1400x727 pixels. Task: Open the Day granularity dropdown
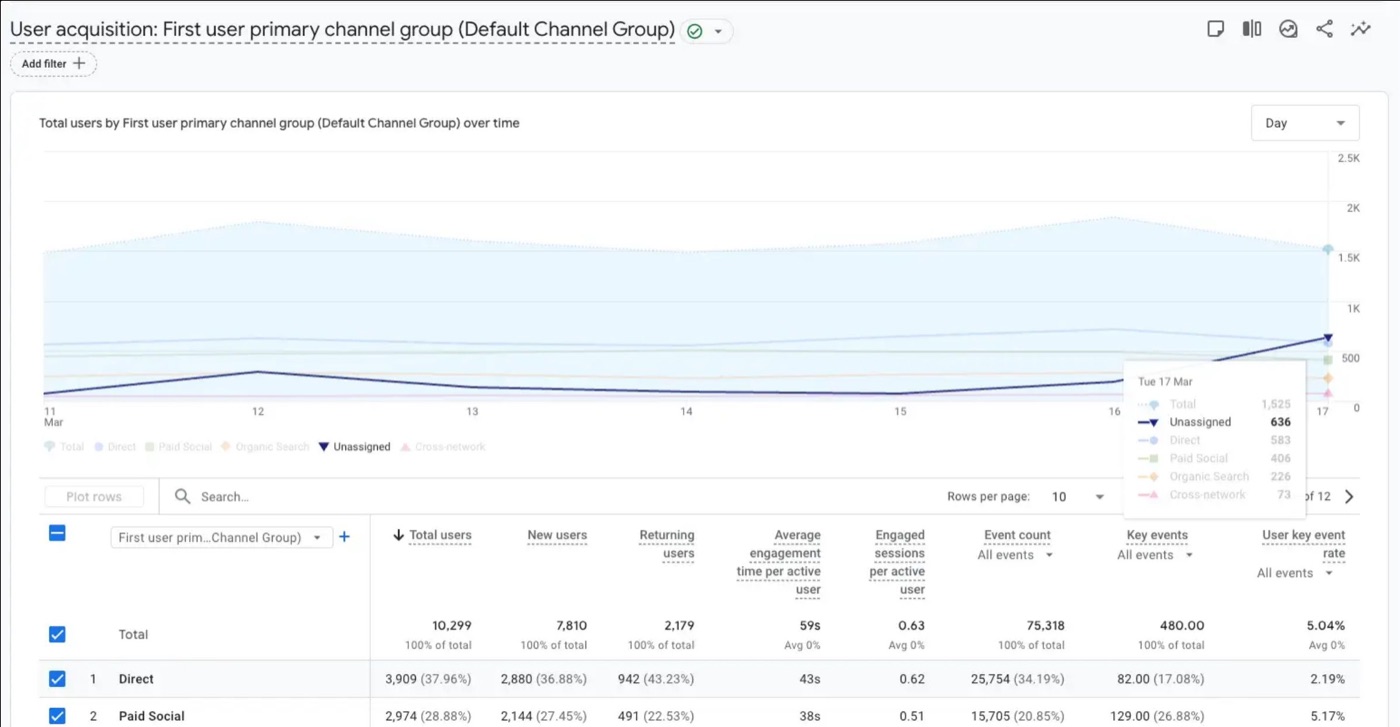[x=1305, y=123]
